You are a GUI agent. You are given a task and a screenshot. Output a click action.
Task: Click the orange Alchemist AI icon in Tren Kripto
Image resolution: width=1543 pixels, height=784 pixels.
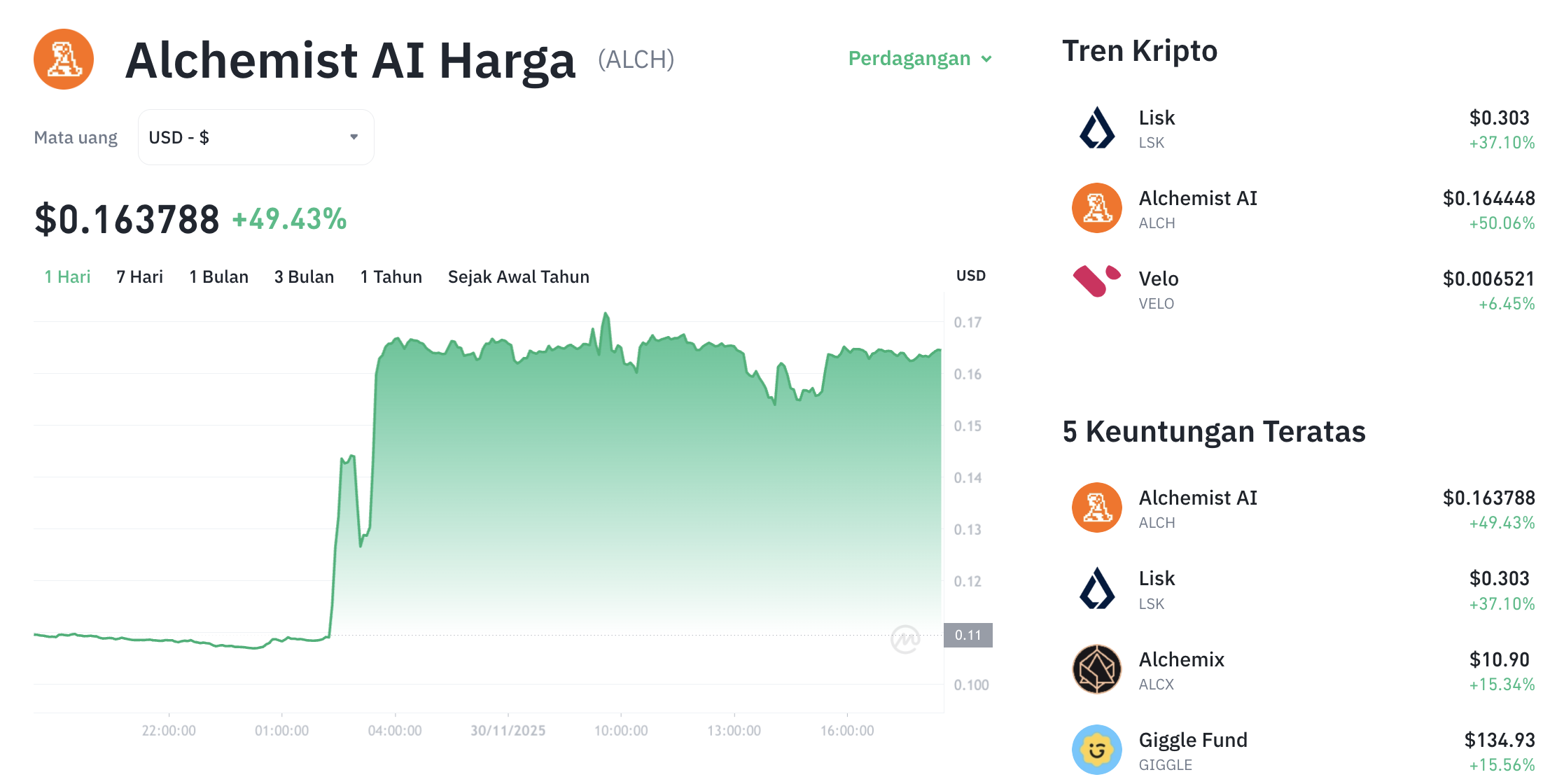tap(1096, 208)
